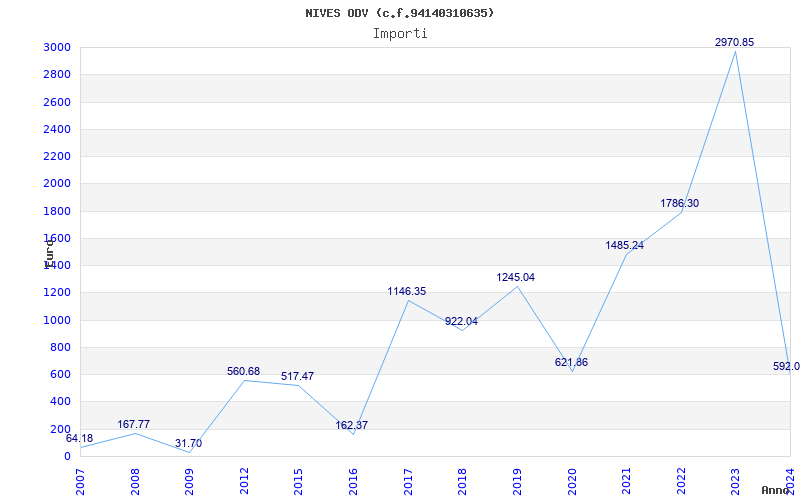
Task: Click the 2012 x-axis year label
Action: pyautogui.click(x=244, y=481)
